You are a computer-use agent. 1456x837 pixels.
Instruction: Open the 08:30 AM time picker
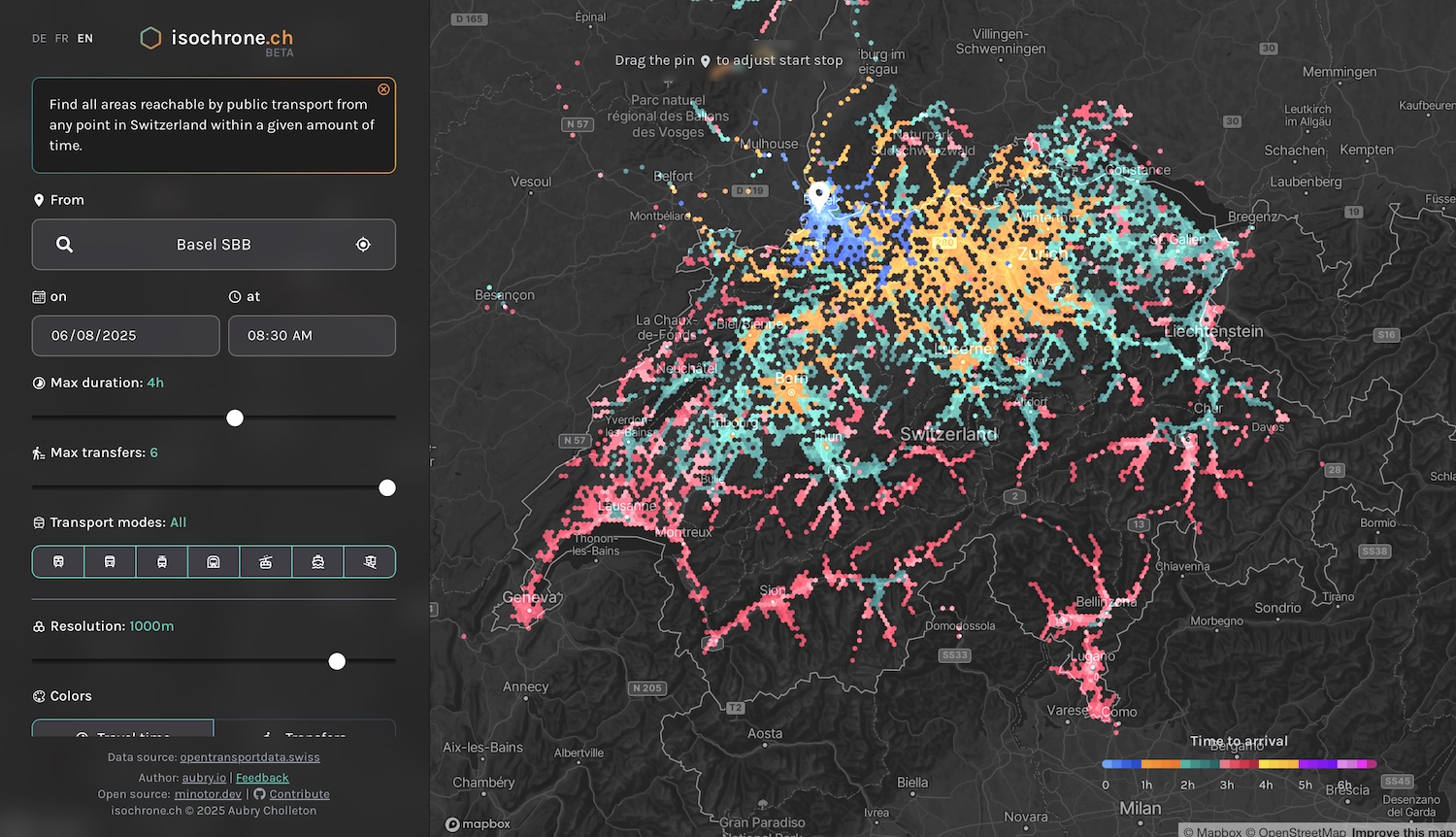[312, 336]
